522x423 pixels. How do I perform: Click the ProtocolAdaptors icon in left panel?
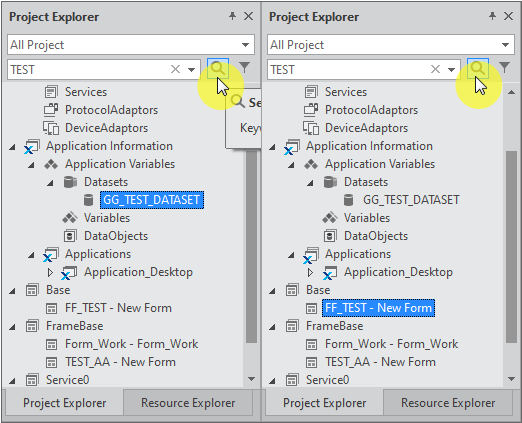51,110
